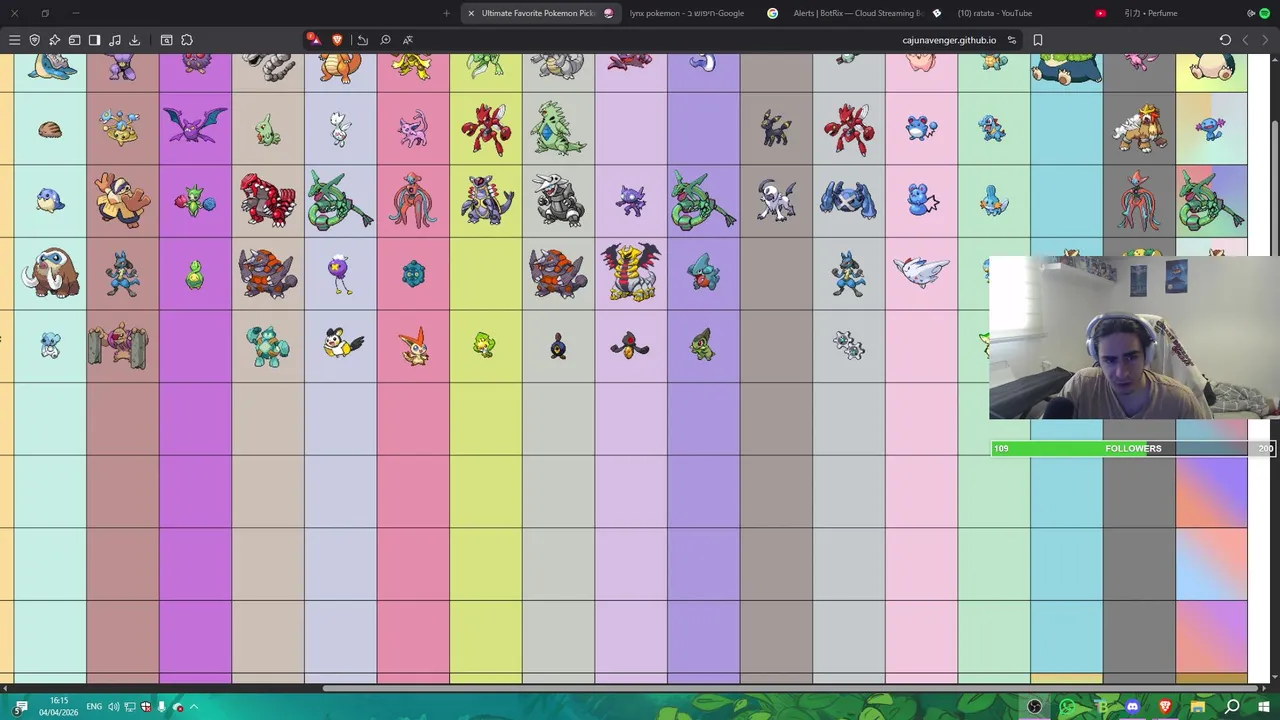The width and height of the screenshot is (1280, 720).
Task: Click the cajunavenger.github.io address field
Action: point(949,40)
